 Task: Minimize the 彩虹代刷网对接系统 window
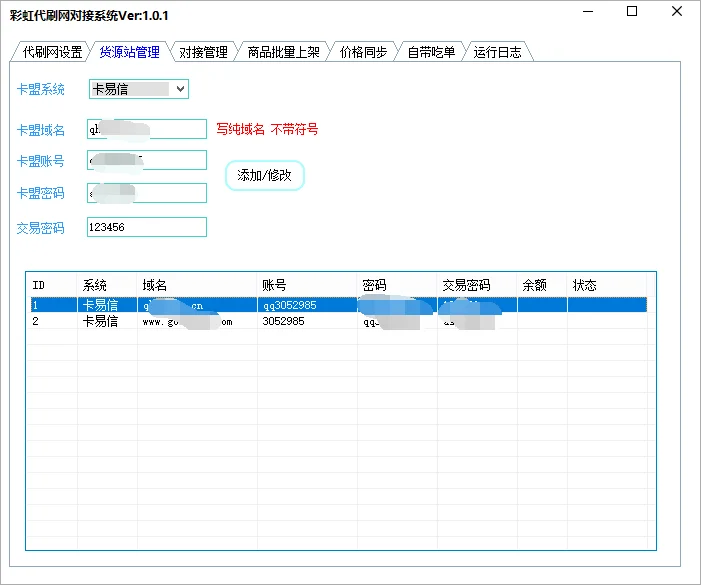coord(588,11)
